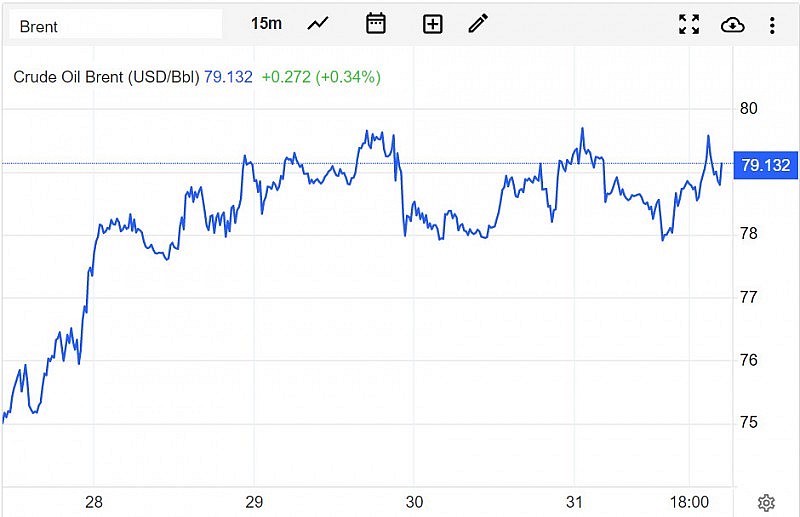800x517 pixels.
Task: Click the blue 79.132 quote in the legend
Action: tap(228, 77)
